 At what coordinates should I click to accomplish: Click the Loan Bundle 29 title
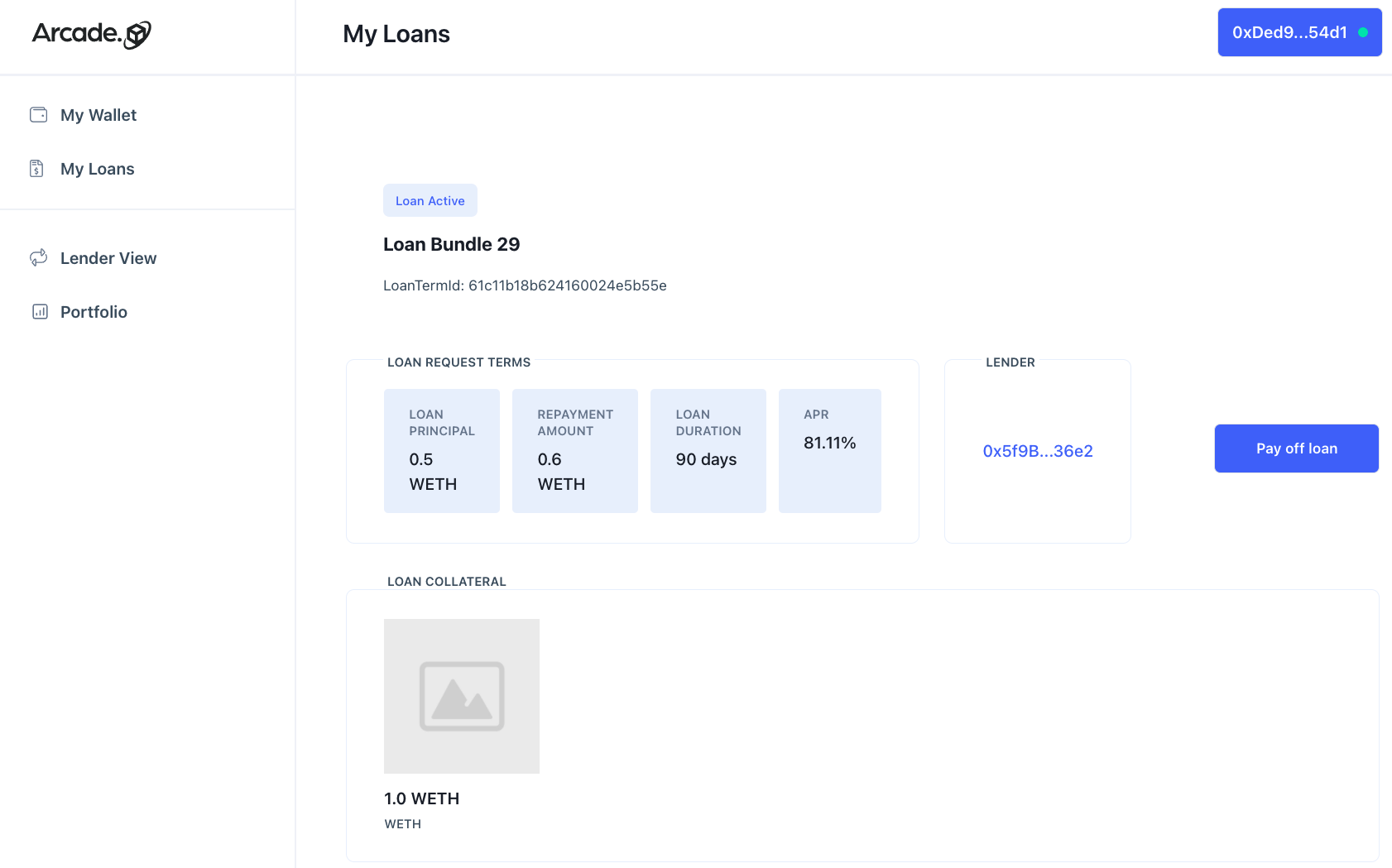pyautogui.click(x=452, y=244)
